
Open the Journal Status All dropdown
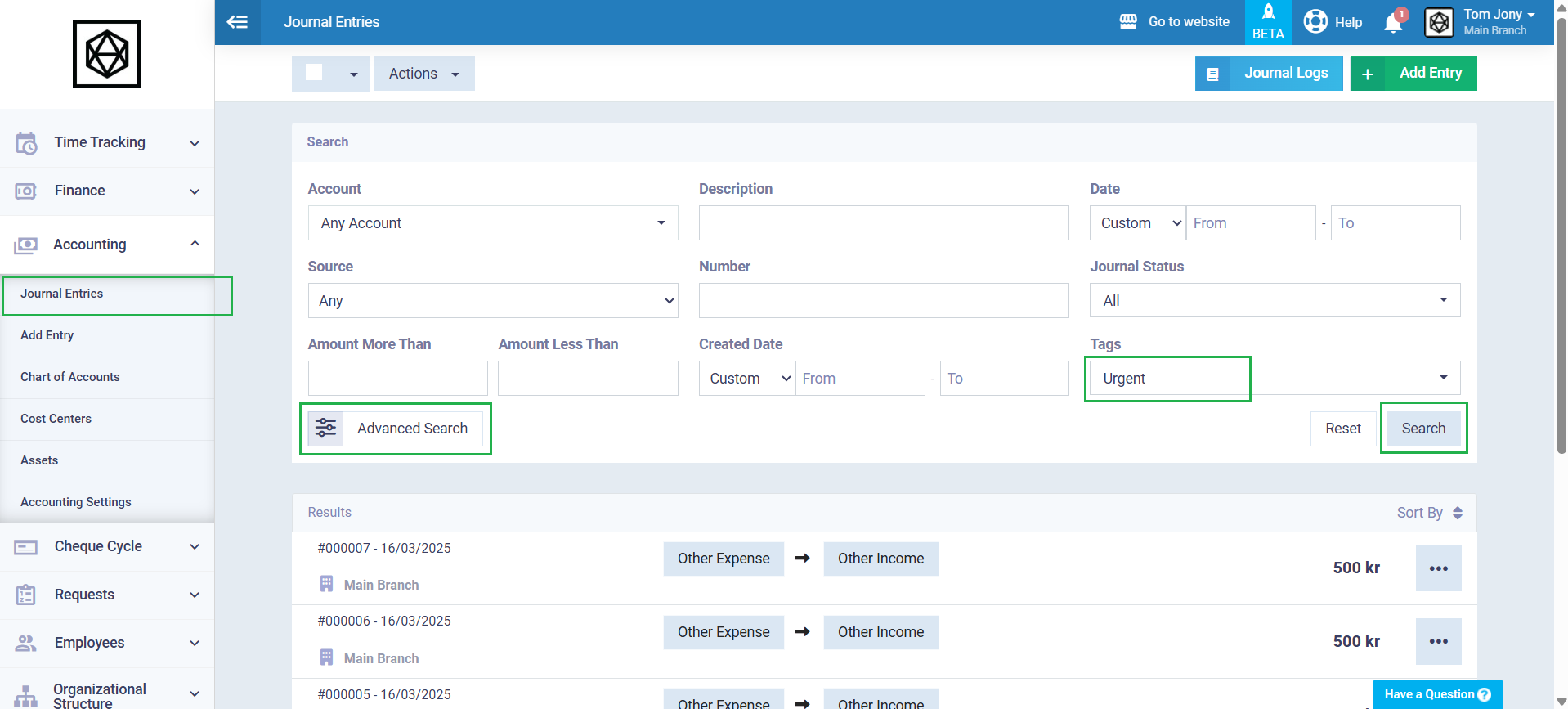pyautogui.click(x=1275, y=300)
